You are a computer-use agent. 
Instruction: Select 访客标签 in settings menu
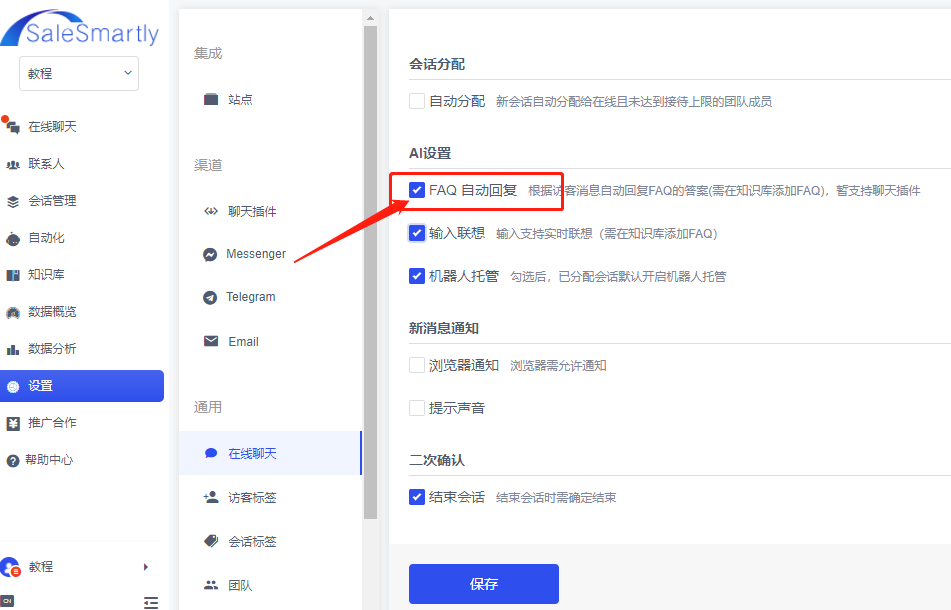click(x=271, y=497)
